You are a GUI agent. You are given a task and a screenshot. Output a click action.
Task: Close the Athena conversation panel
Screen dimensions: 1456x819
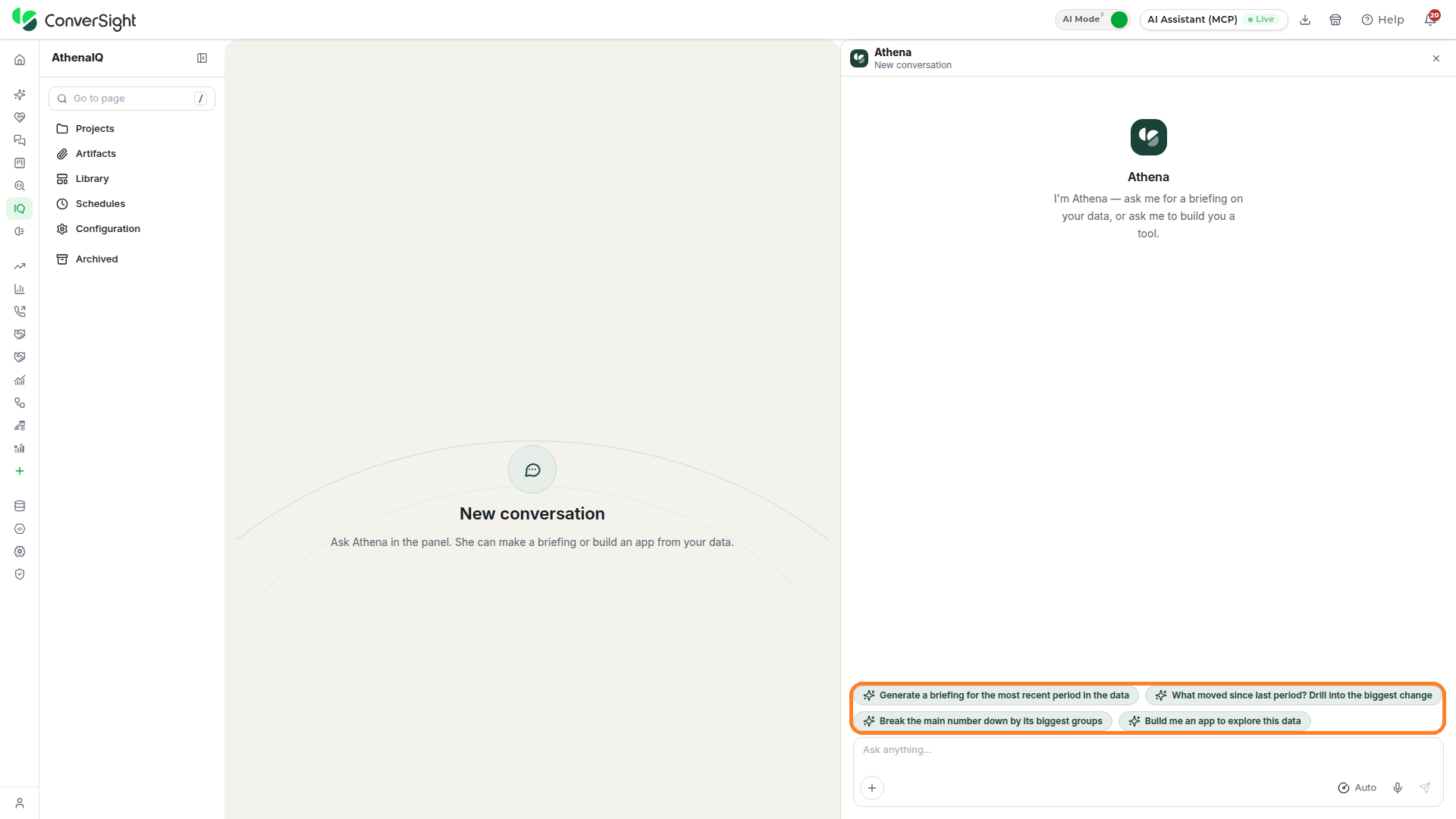click(1436, 58)
